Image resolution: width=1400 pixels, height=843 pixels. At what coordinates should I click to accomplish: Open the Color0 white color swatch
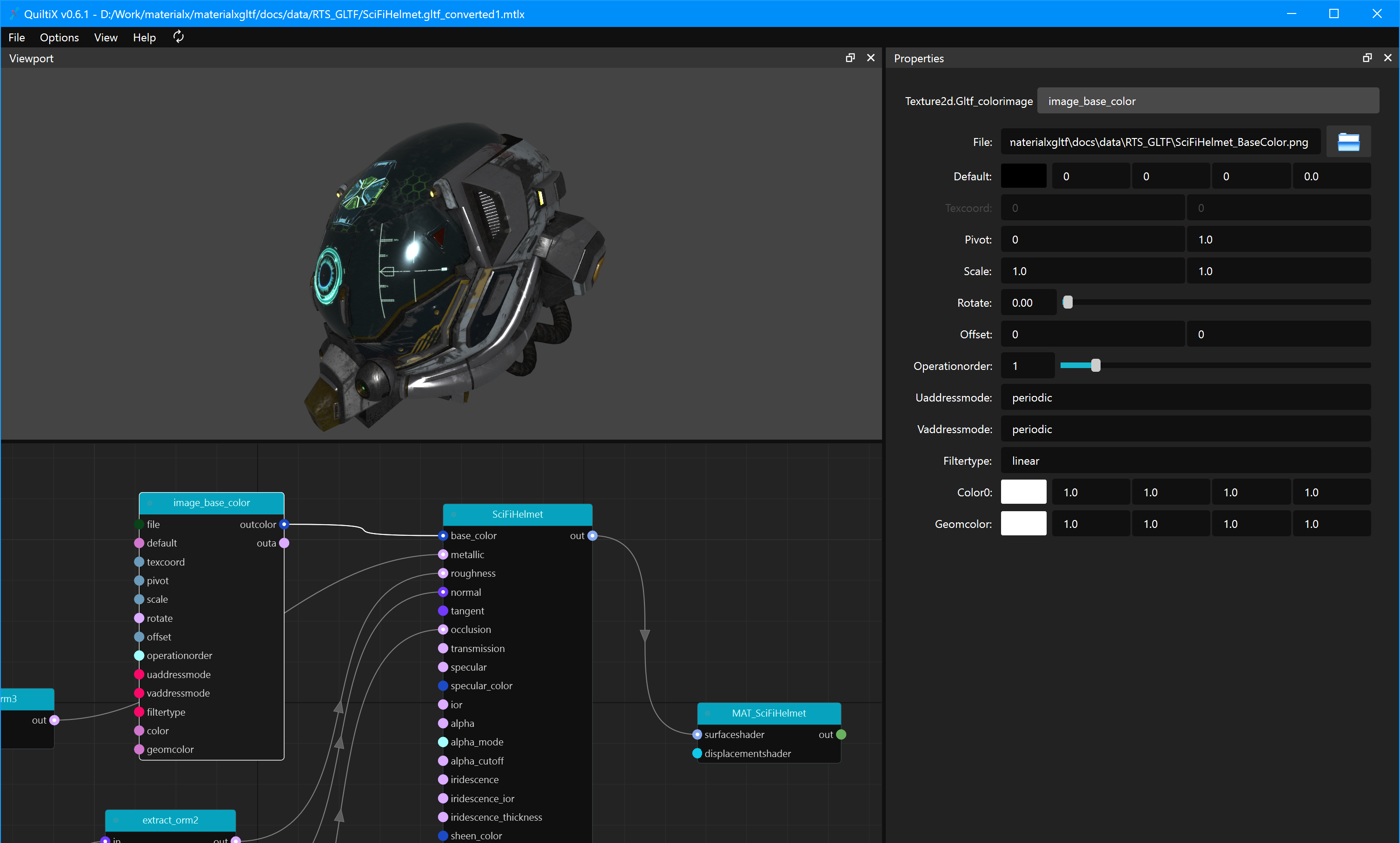tap(1023, 492)
